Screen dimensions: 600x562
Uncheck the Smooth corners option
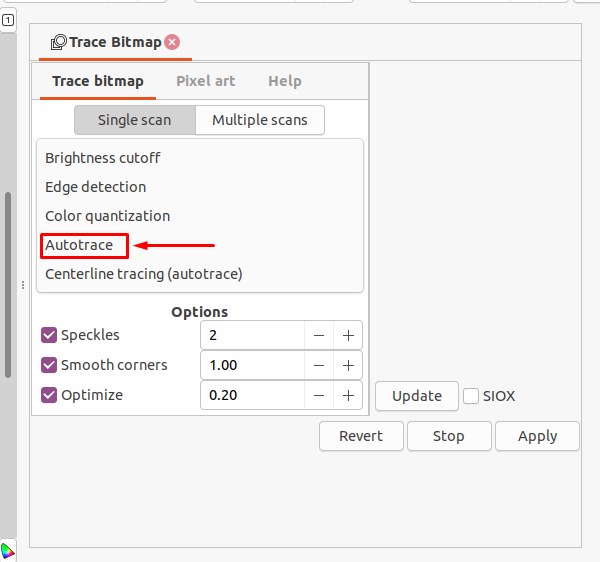49,366
